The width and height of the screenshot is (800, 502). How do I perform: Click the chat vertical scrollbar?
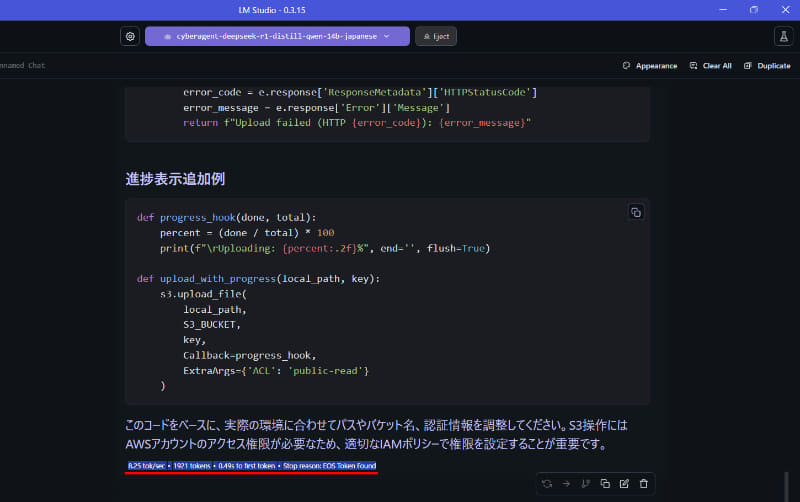(786, 486)
